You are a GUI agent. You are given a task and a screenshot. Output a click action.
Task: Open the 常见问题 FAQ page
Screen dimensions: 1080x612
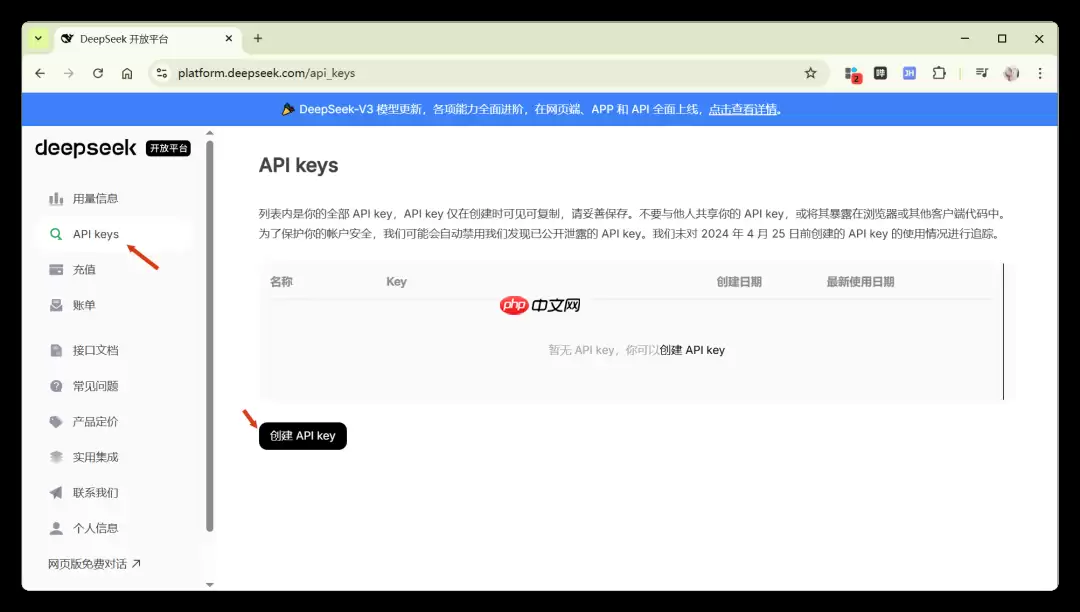96,385
